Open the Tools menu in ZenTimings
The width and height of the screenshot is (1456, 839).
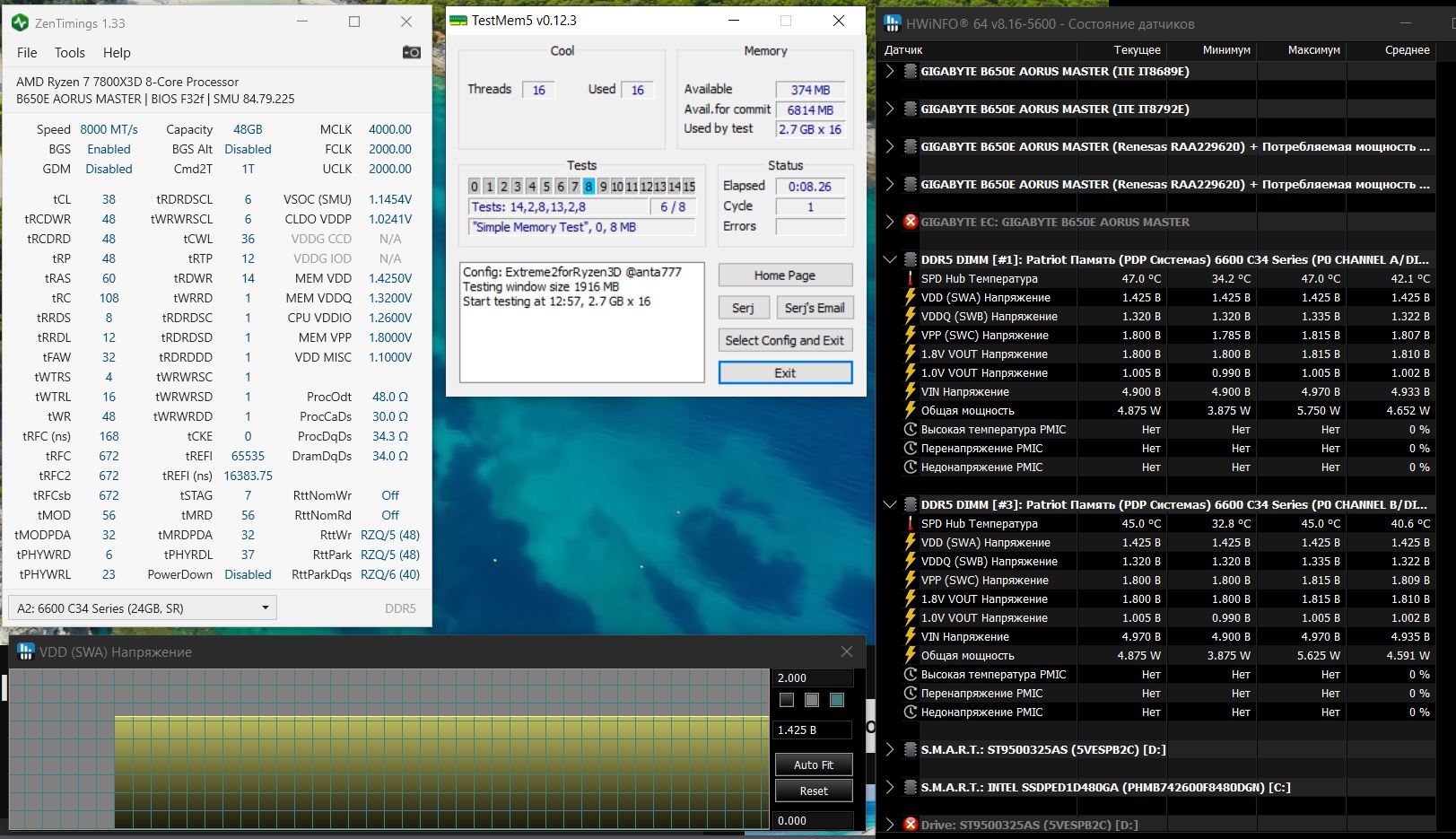70,53
